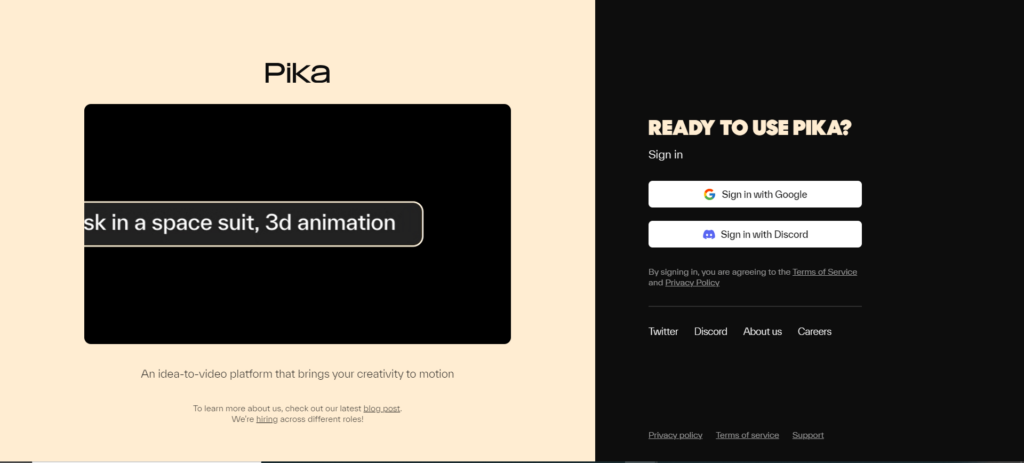The image size is (1024, 463).
Task: Click the Discord logo icon
Action: point(709,234)
